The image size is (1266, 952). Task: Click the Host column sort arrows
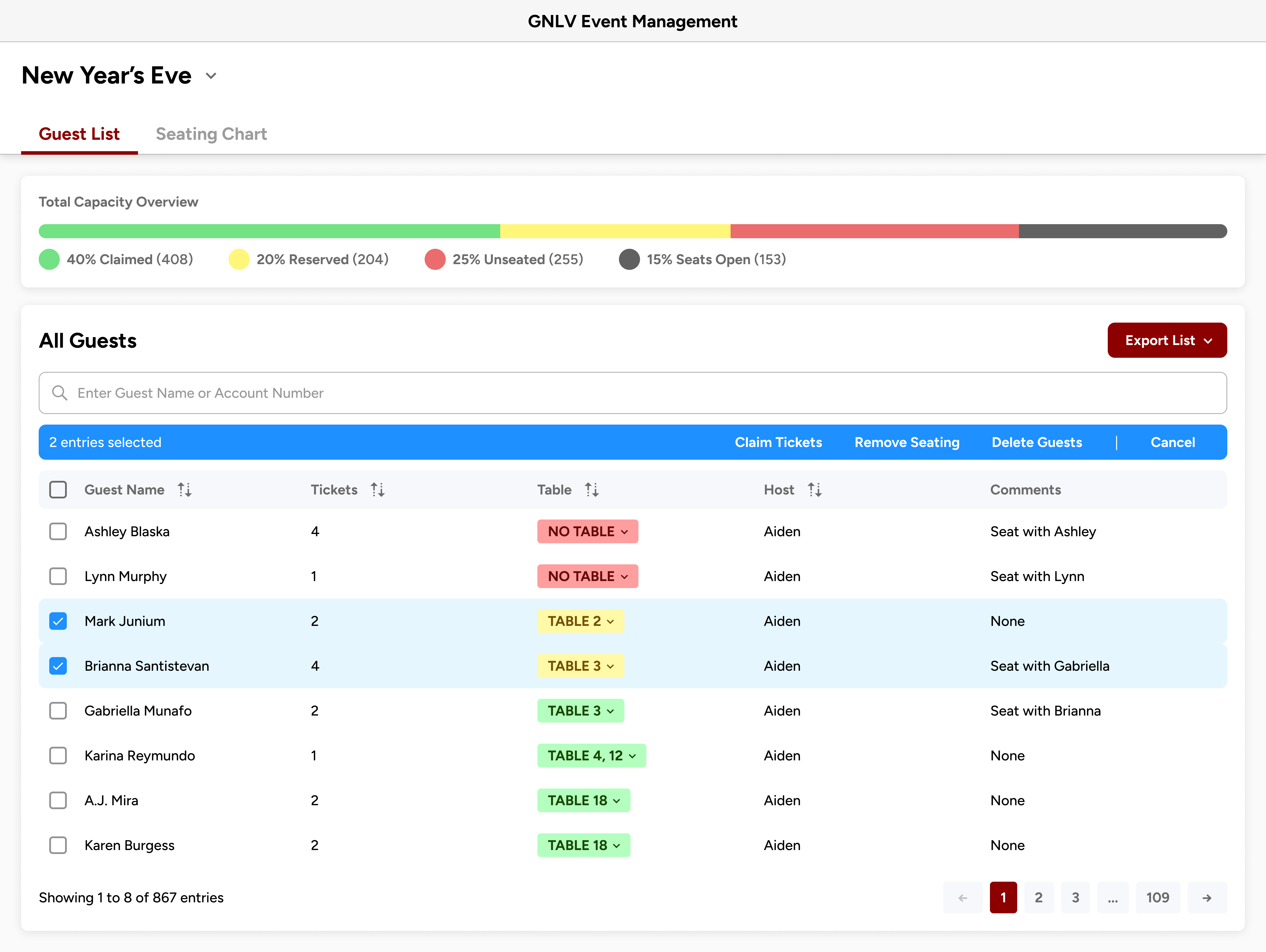click(x=814, y=490)
